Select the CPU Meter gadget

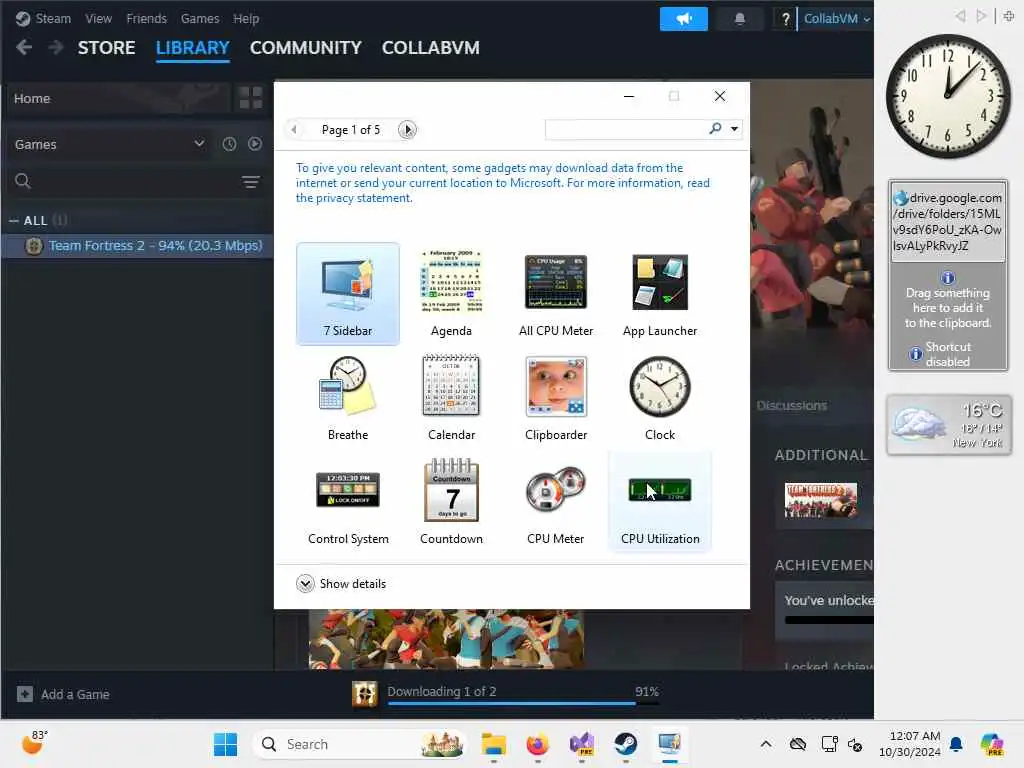point(556,502)
